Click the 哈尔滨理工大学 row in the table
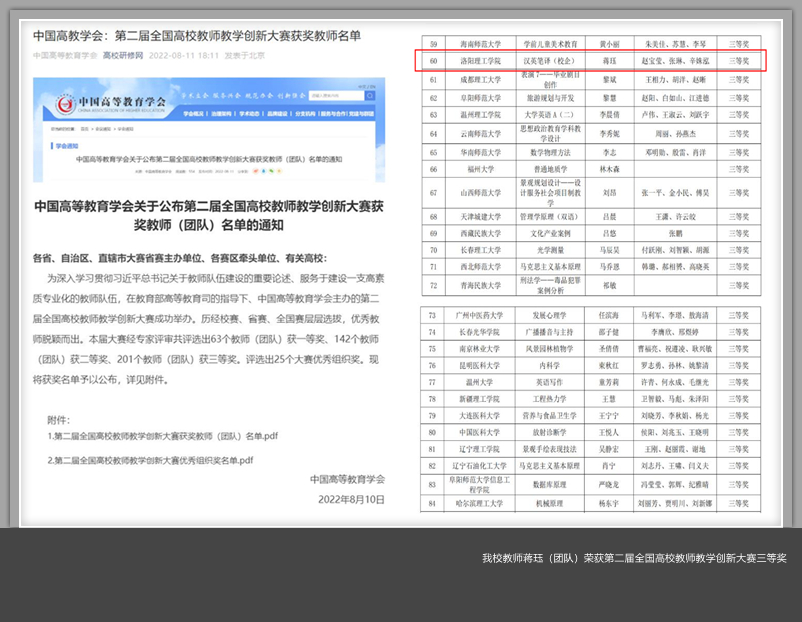802x622 pixels. [590, 503]
